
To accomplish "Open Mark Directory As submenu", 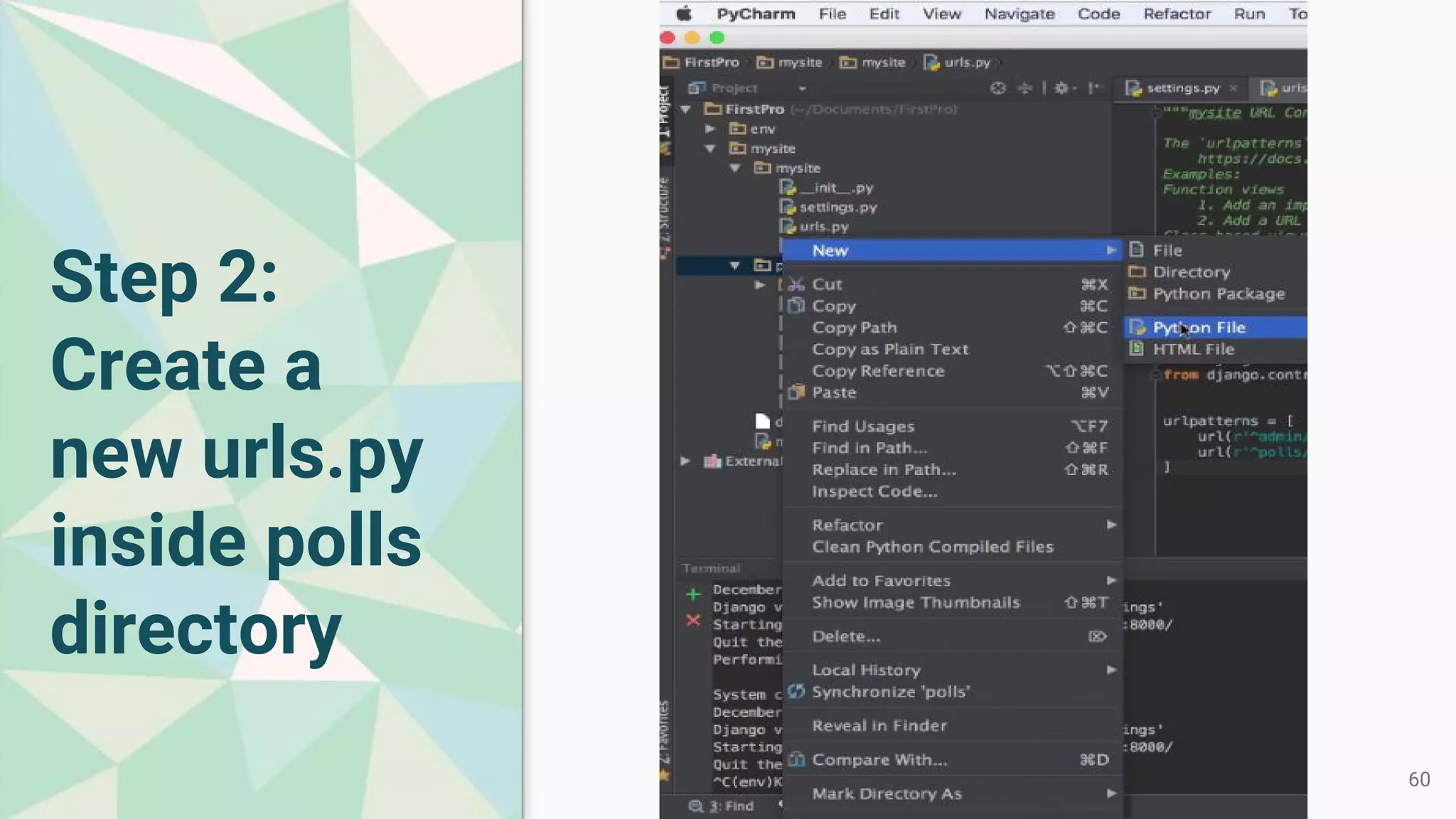I will [952, 794].
